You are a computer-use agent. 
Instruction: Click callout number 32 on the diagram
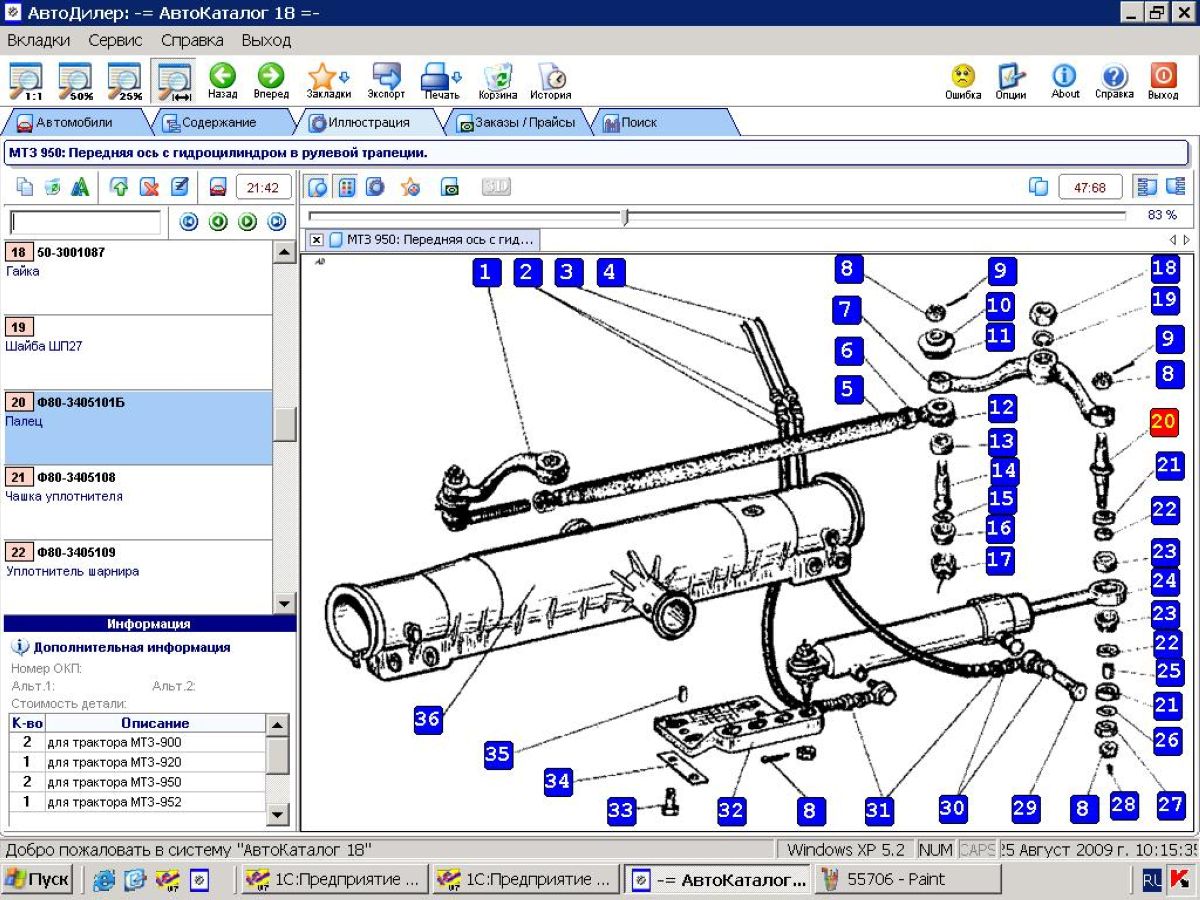(732, 810)
